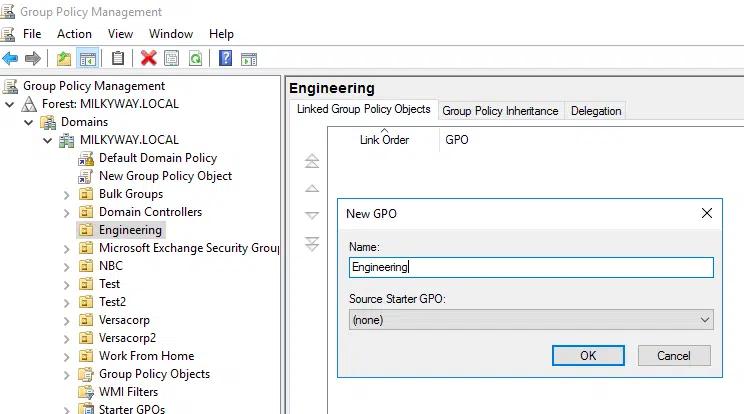Open the Source Starter GPO dropdown

coord(531,320)
